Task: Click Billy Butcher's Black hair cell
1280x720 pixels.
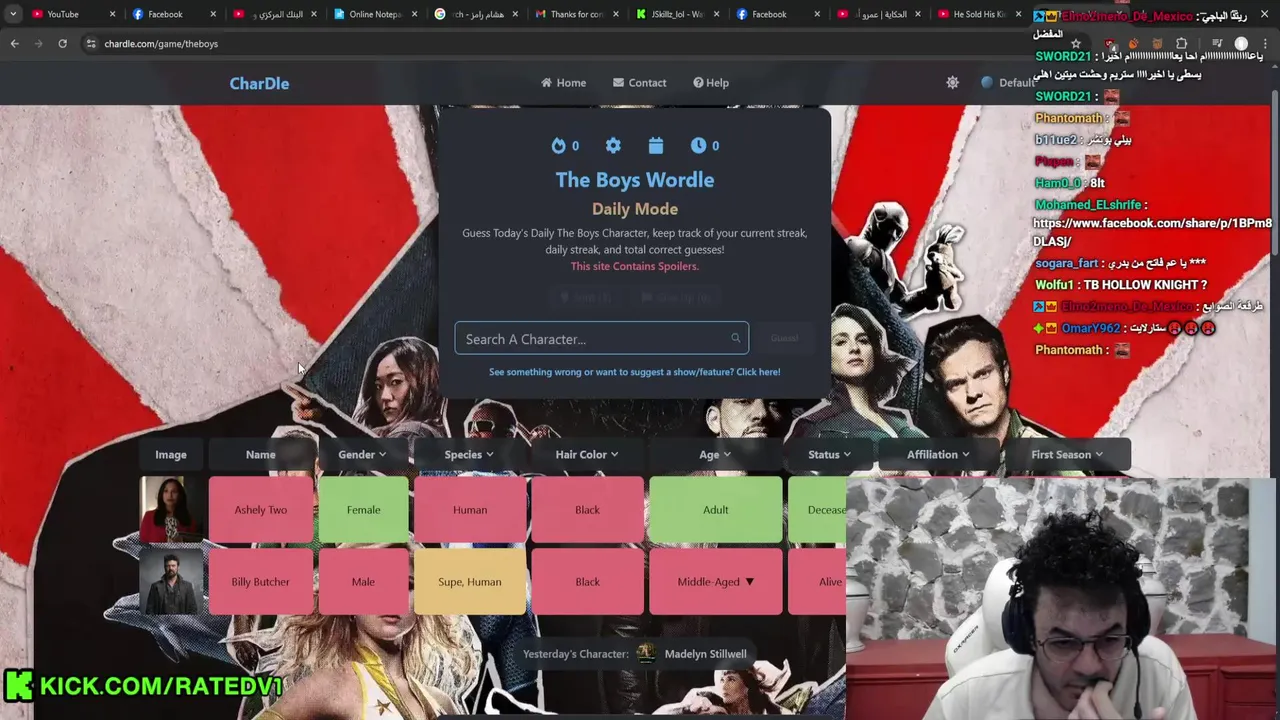Action: (588, 582)
